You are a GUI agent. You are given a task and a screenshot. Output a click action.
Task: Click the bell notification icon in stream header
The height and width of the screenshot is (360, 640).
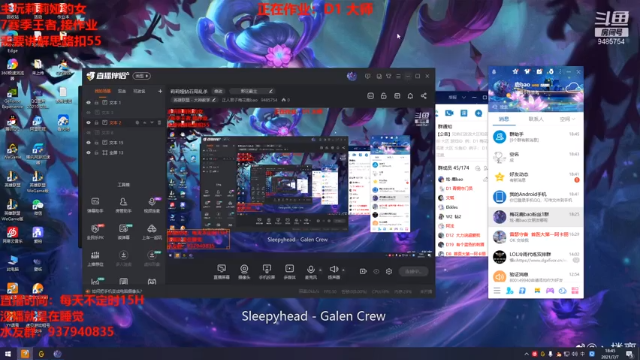[x=410, y=96]
